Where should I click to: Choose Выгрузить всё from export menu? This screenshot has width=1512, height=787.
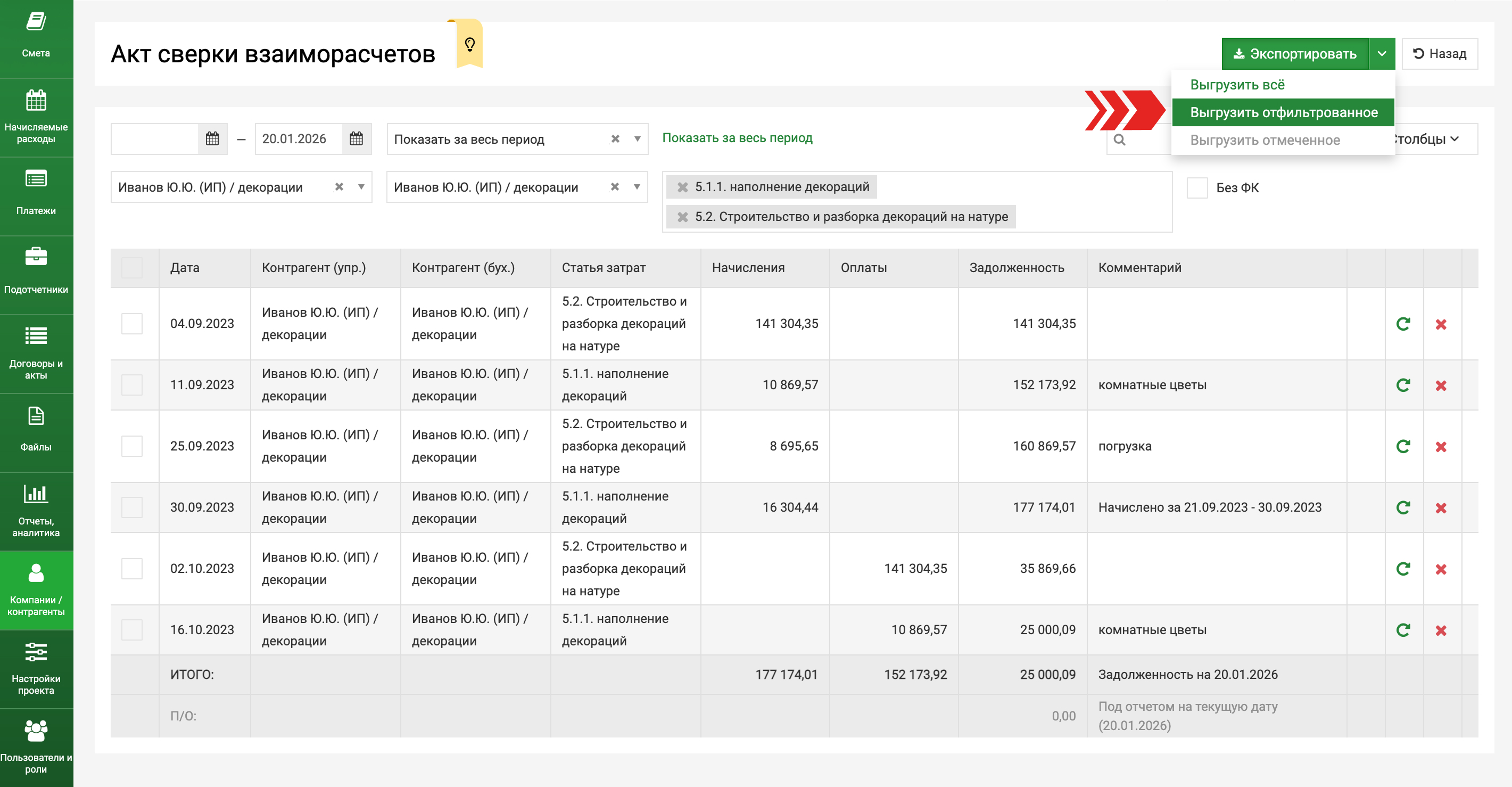point(1237,85)
